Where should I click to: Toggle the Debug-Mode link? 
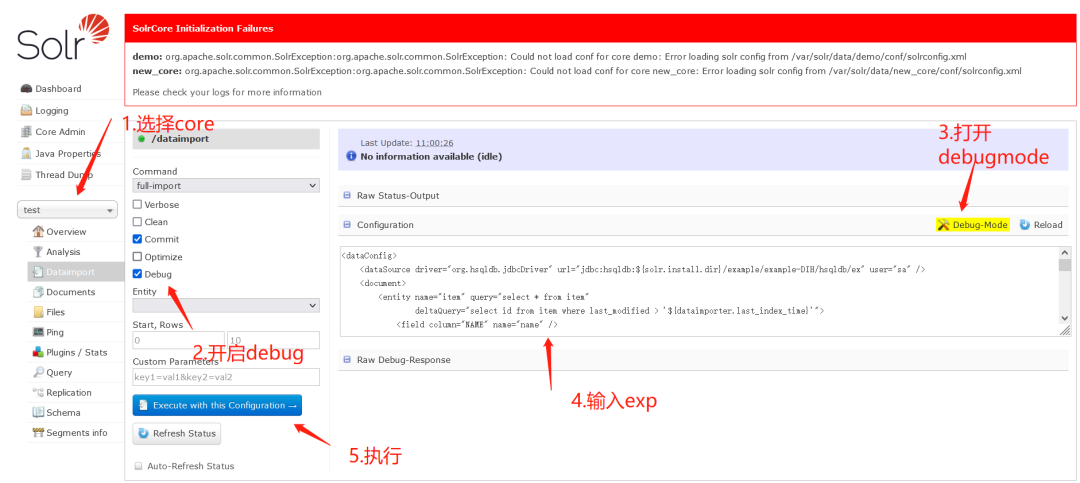(973, 225)
